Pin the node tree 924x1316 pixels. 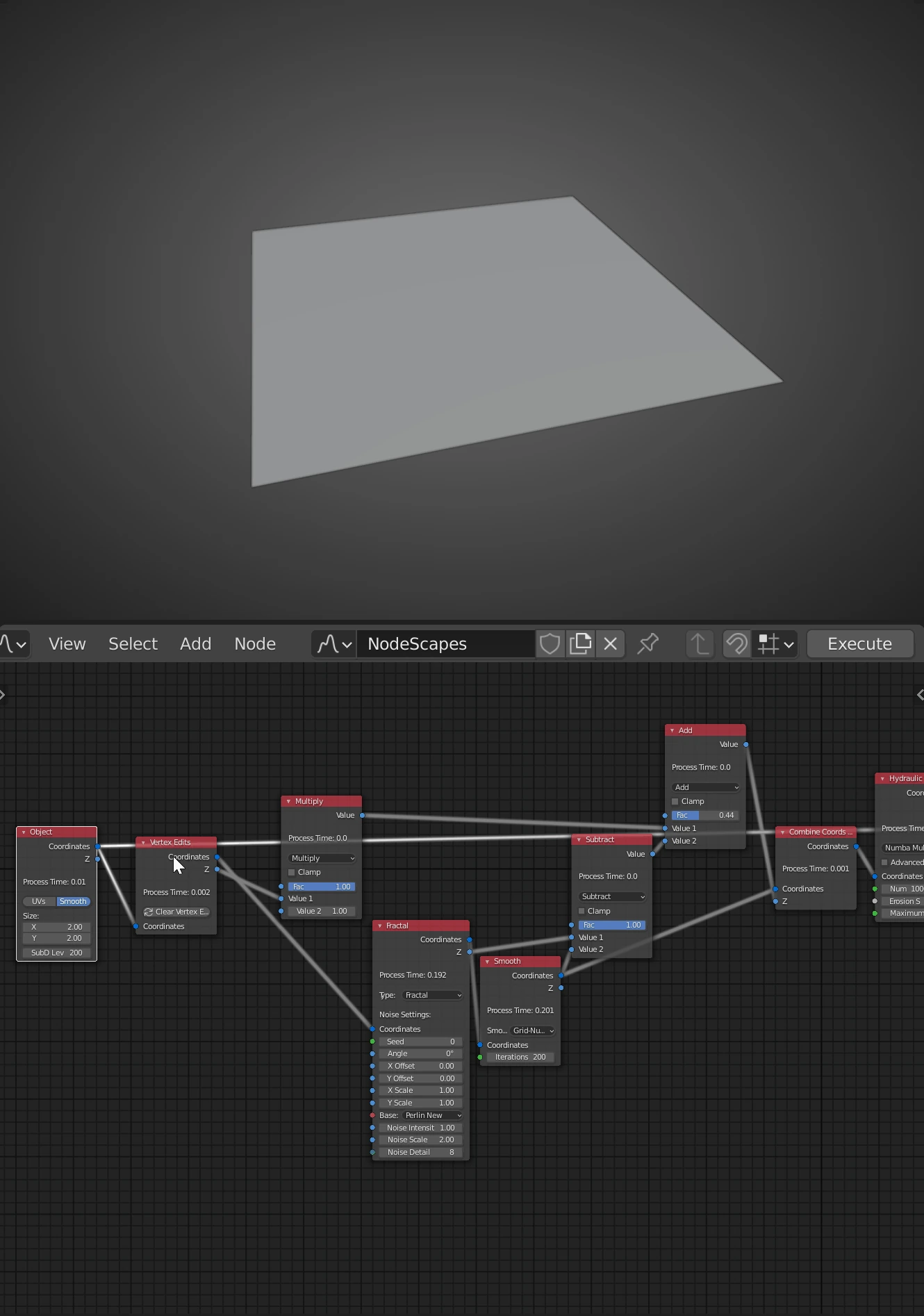coord(647,644)
